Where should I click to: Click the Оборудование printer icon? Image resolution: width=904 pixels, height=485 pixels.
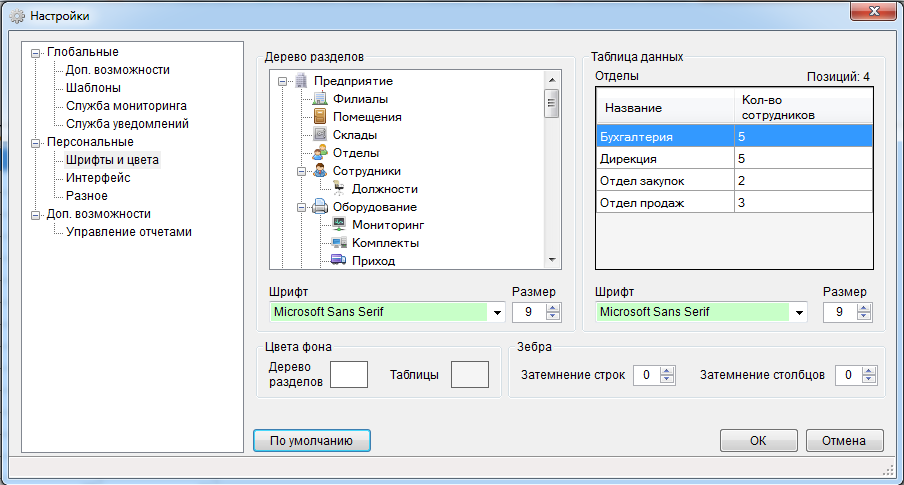(x=320, y=206)
